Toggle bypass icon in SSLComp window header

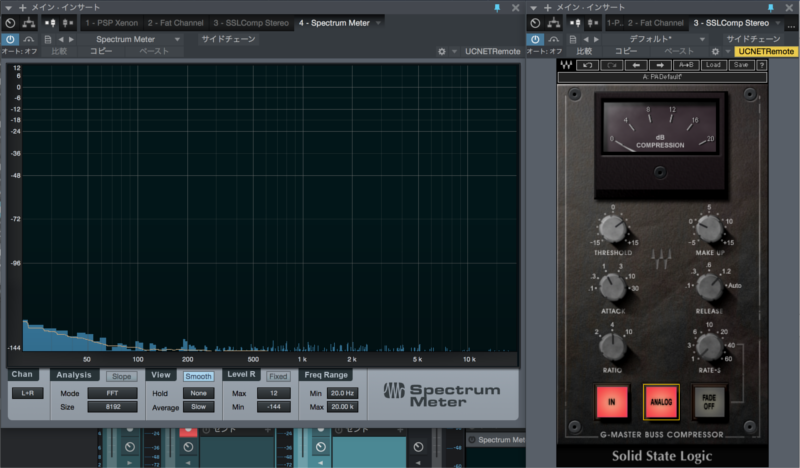[x=554, y=39]
